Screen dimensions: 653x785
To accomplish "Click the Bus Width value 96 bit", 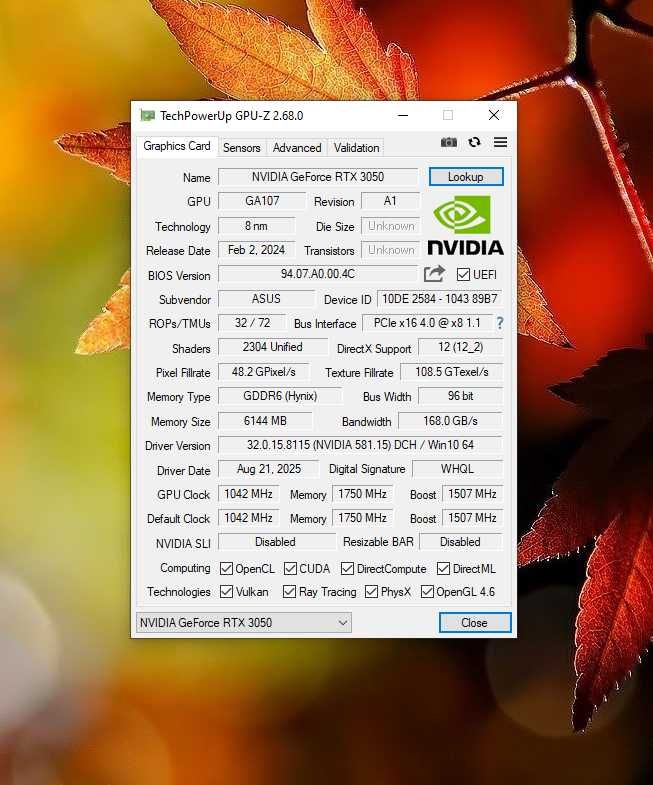I will click(460, 396).
